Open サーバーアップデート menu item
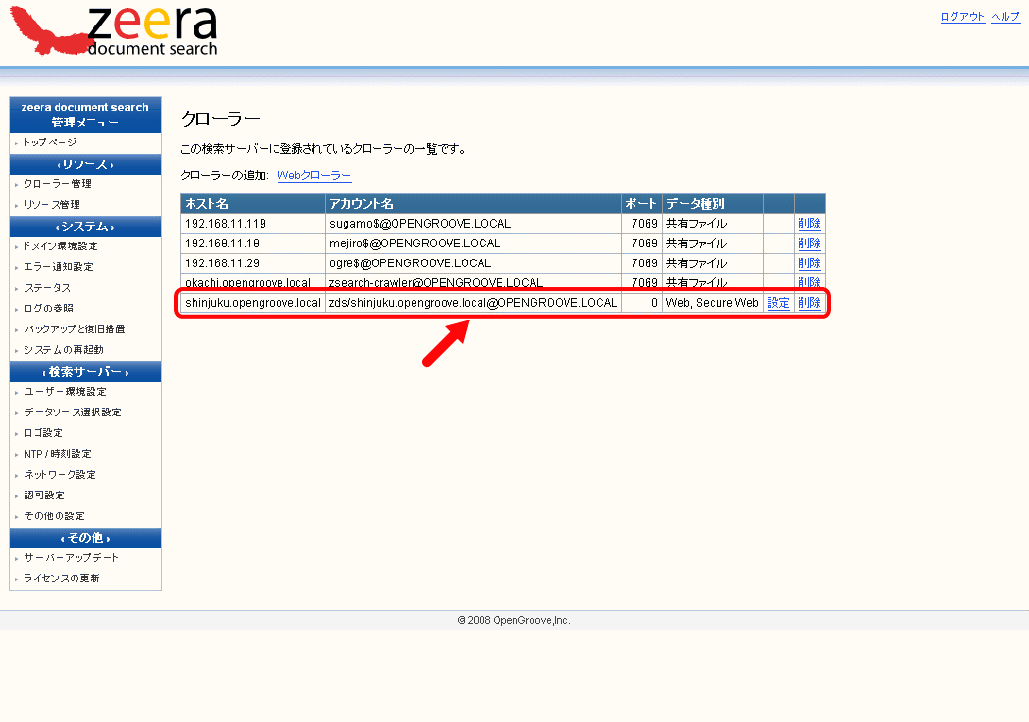Screen dimensions: 1029x722 pos(72,558)
